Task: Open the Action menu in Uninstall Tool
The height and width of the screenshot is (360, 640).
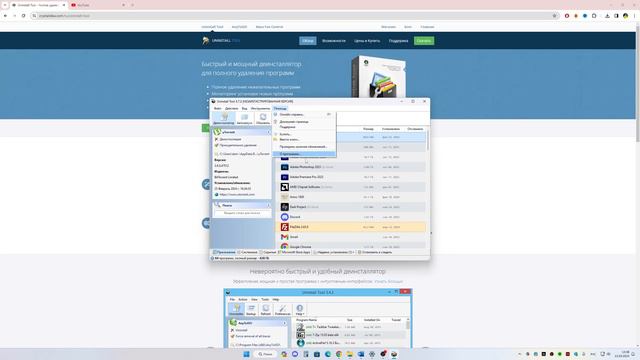Action: [x=231, y=109]
